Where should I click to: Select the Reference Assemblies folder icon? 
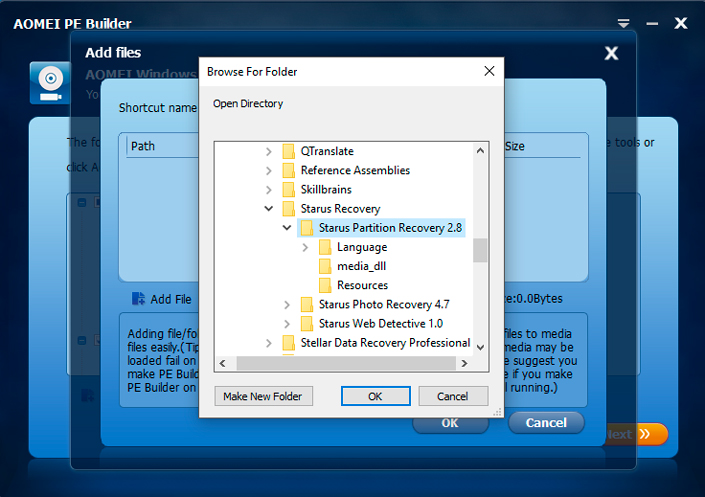288,170
